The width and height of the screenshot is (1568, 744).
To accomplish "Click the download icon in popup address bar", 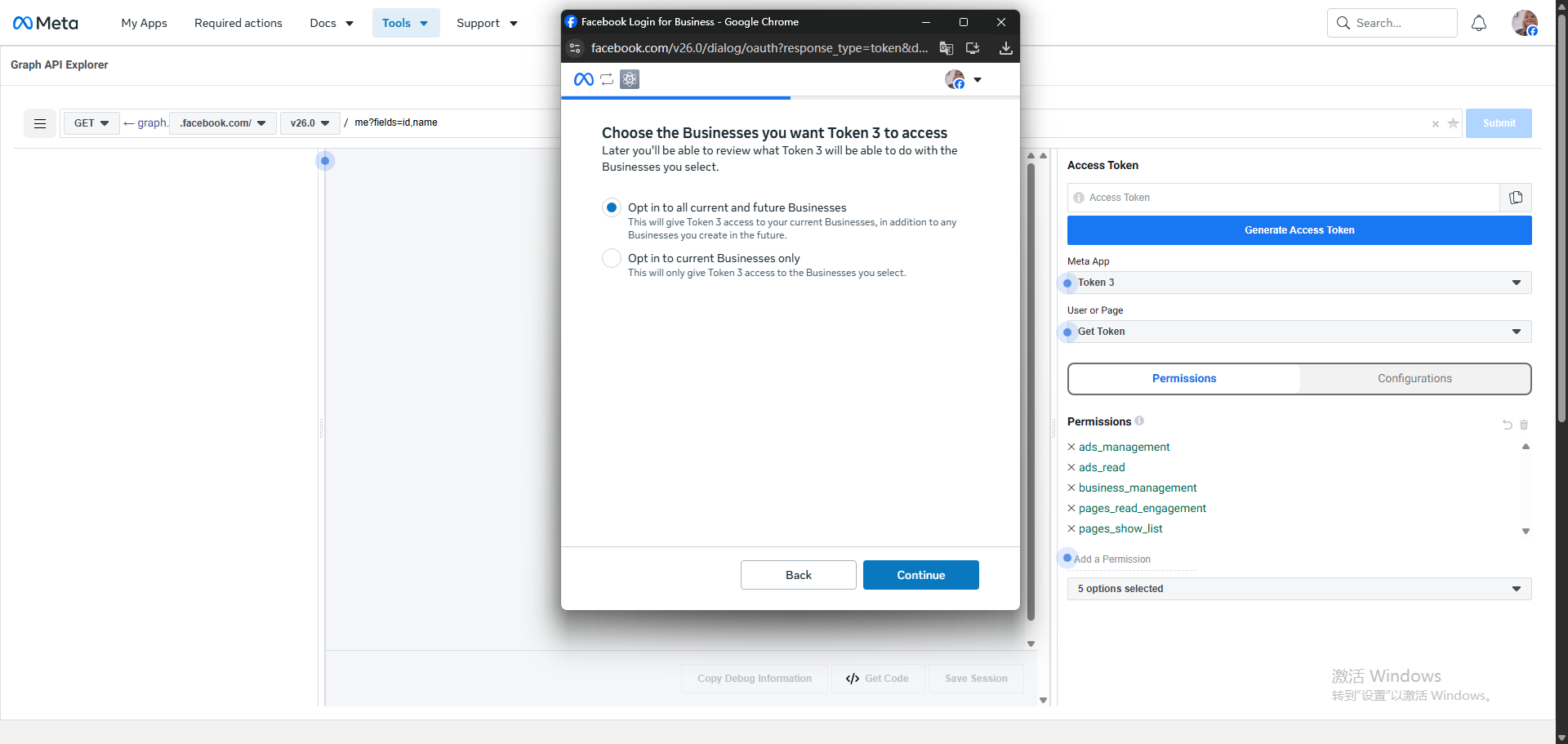I will click(x=1006, y=48).
